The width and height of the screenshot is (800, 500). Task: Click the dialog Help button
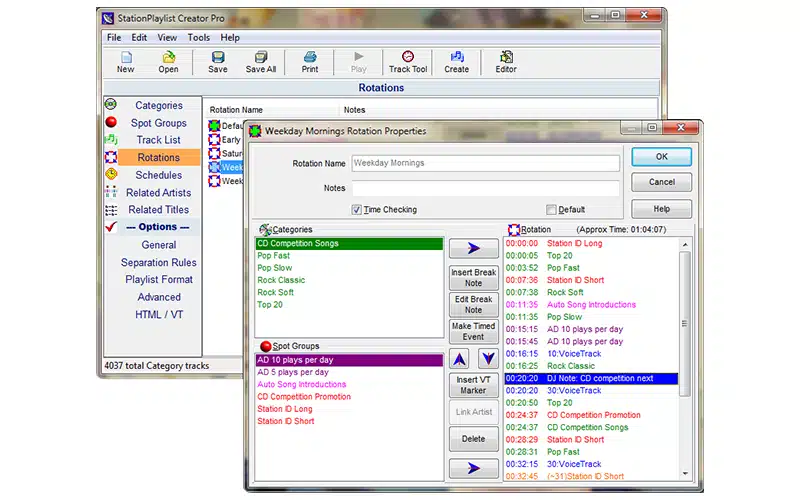[662, 209]
